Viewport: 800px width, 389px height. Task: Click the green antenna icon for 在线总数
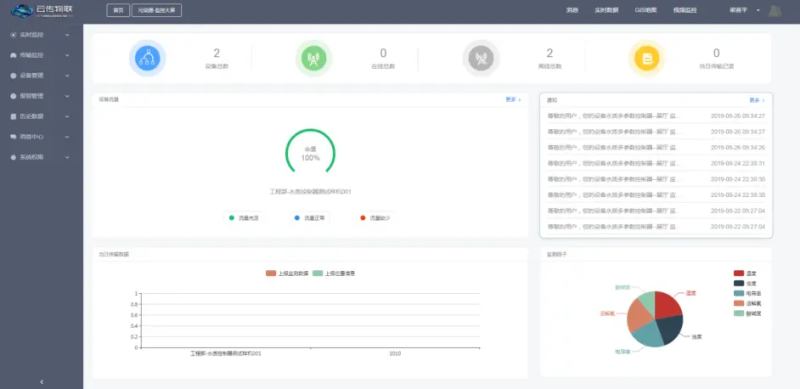tap(314, 58)
